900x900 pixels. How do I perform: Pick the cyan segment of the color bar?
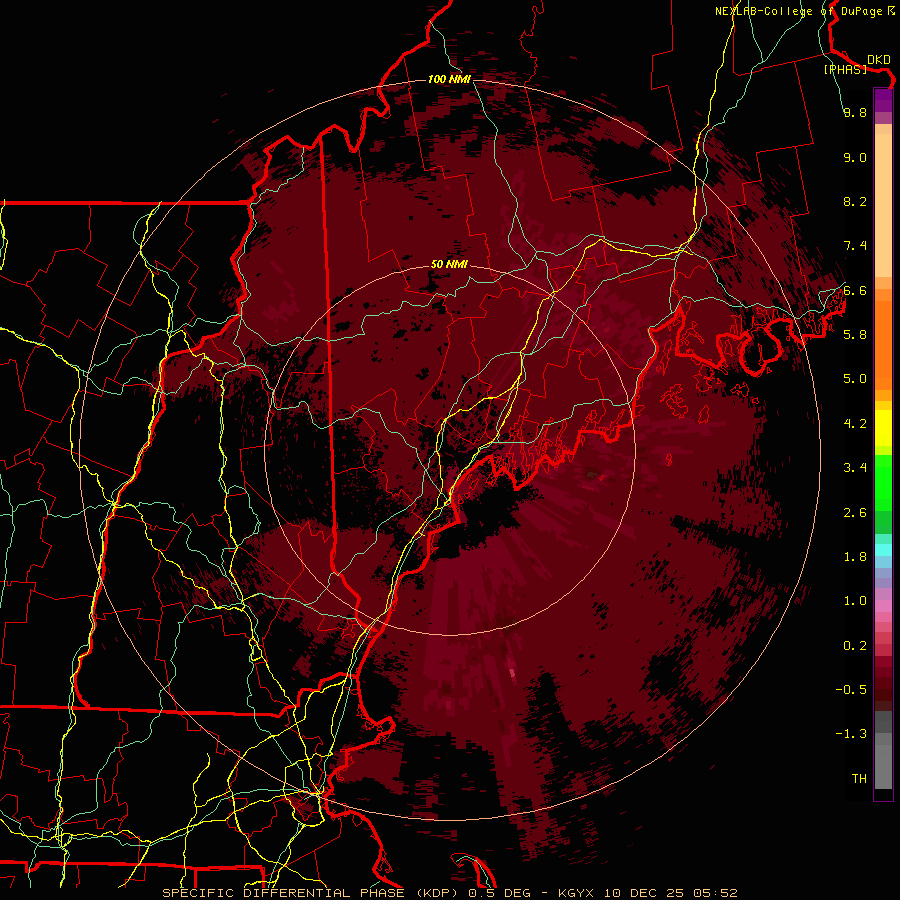[x=883, y=550]
